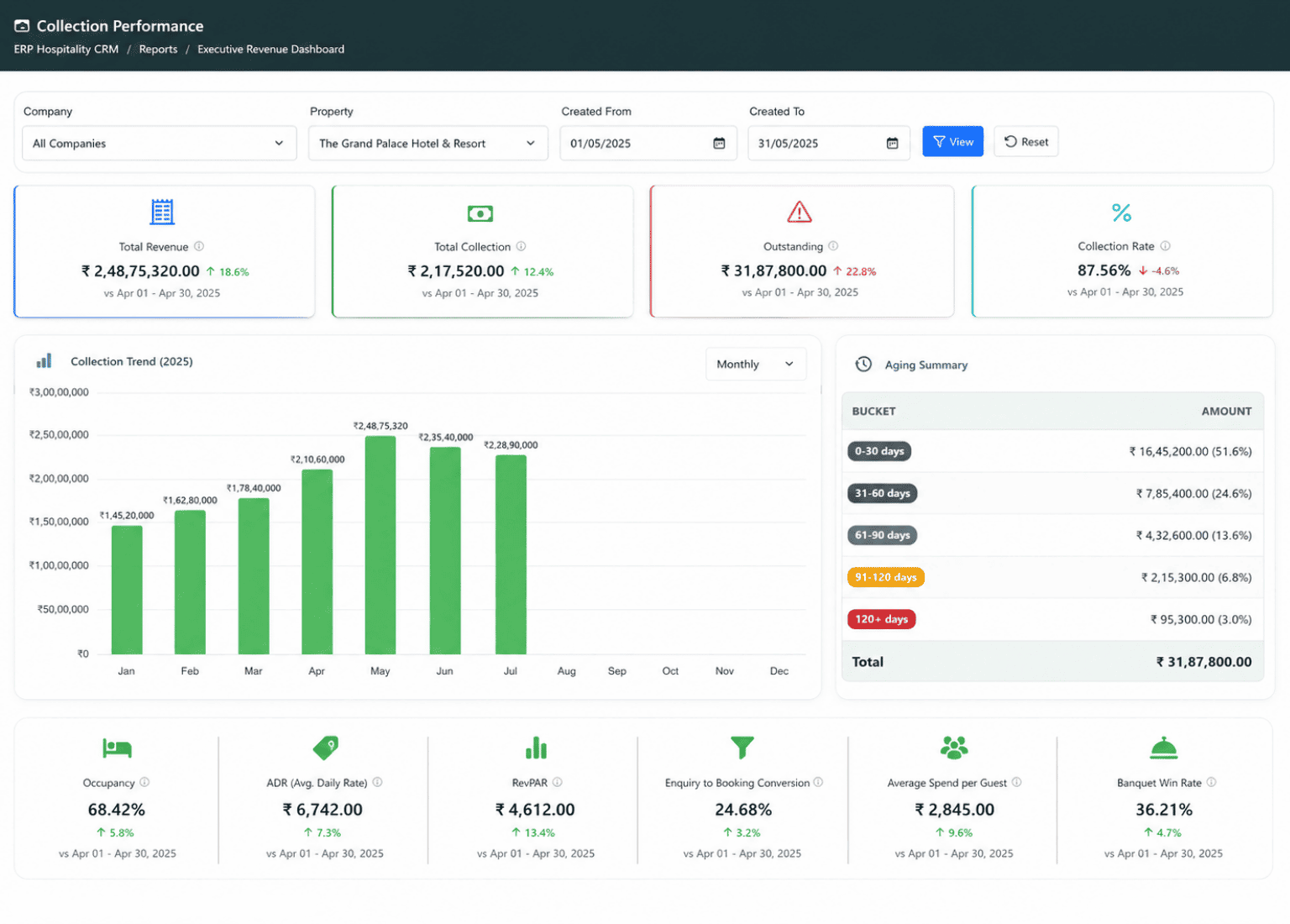
Task: Click the RevPAR value ₹ 4,612.00
Action: tap(535, 810)
